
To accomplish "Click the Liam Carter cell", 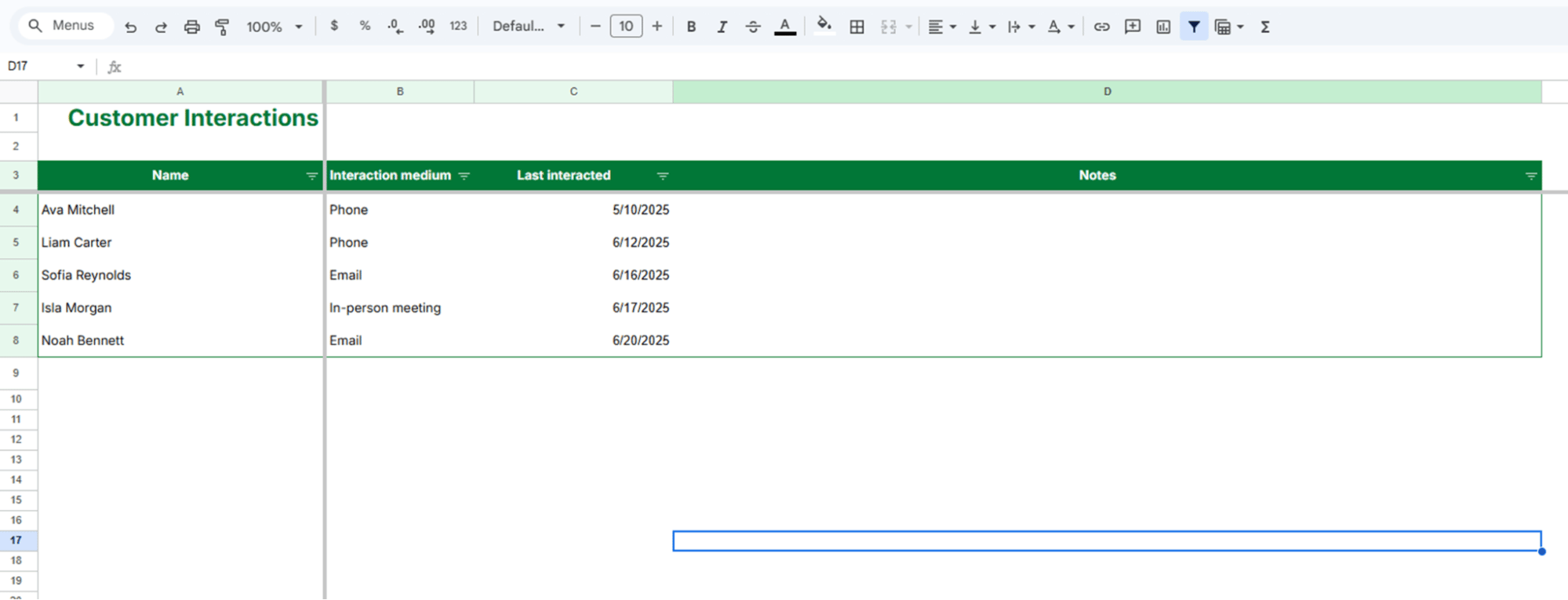I will coord(180,242).
